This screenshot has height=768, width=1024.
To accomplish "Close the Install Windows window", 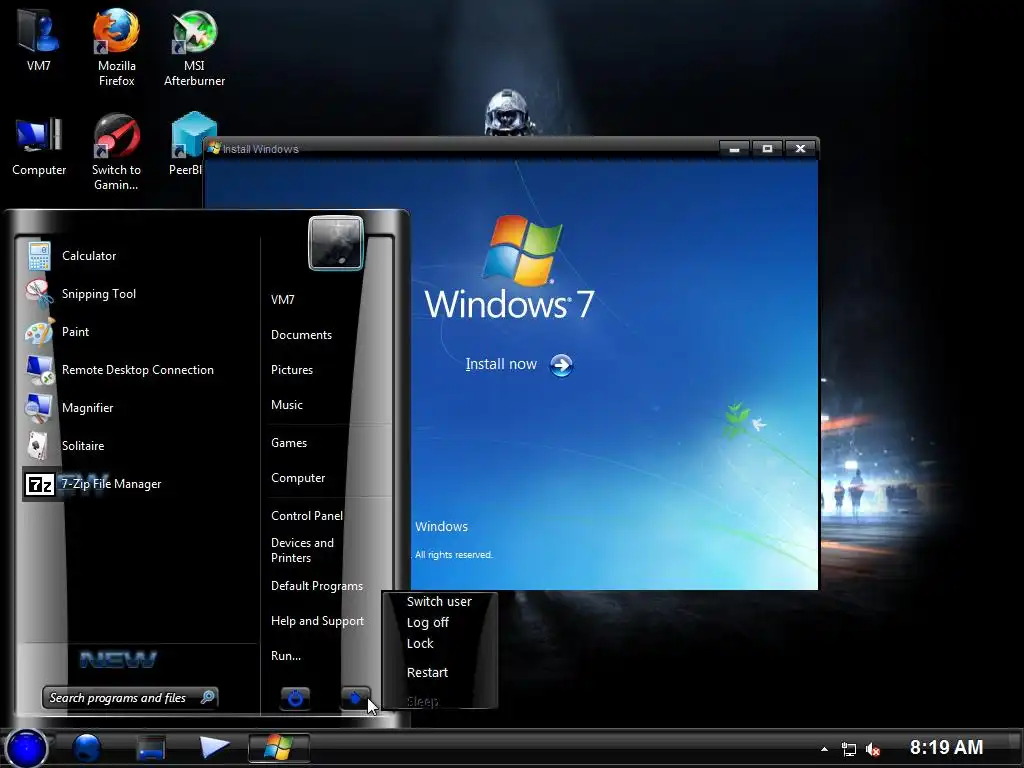I will click(801, 149).
